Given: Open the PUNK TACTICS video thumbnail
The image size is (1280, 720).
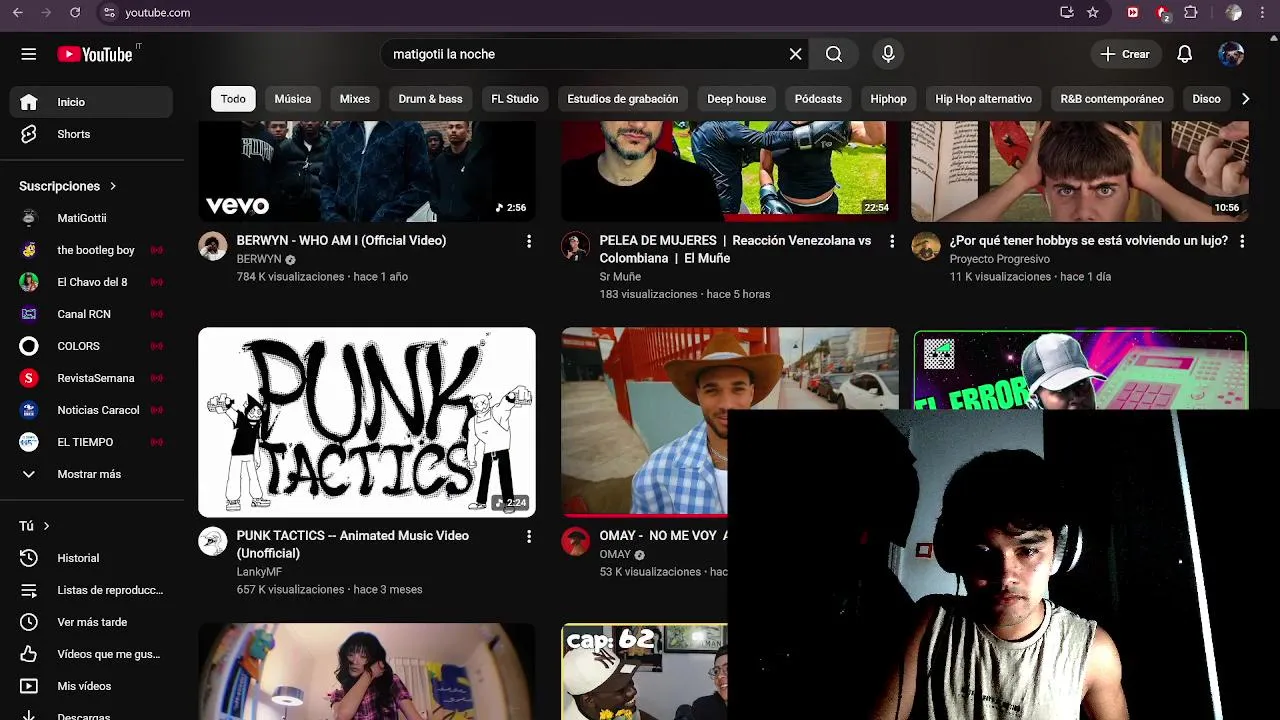Looking at the screenshot, I should (367, 422).
